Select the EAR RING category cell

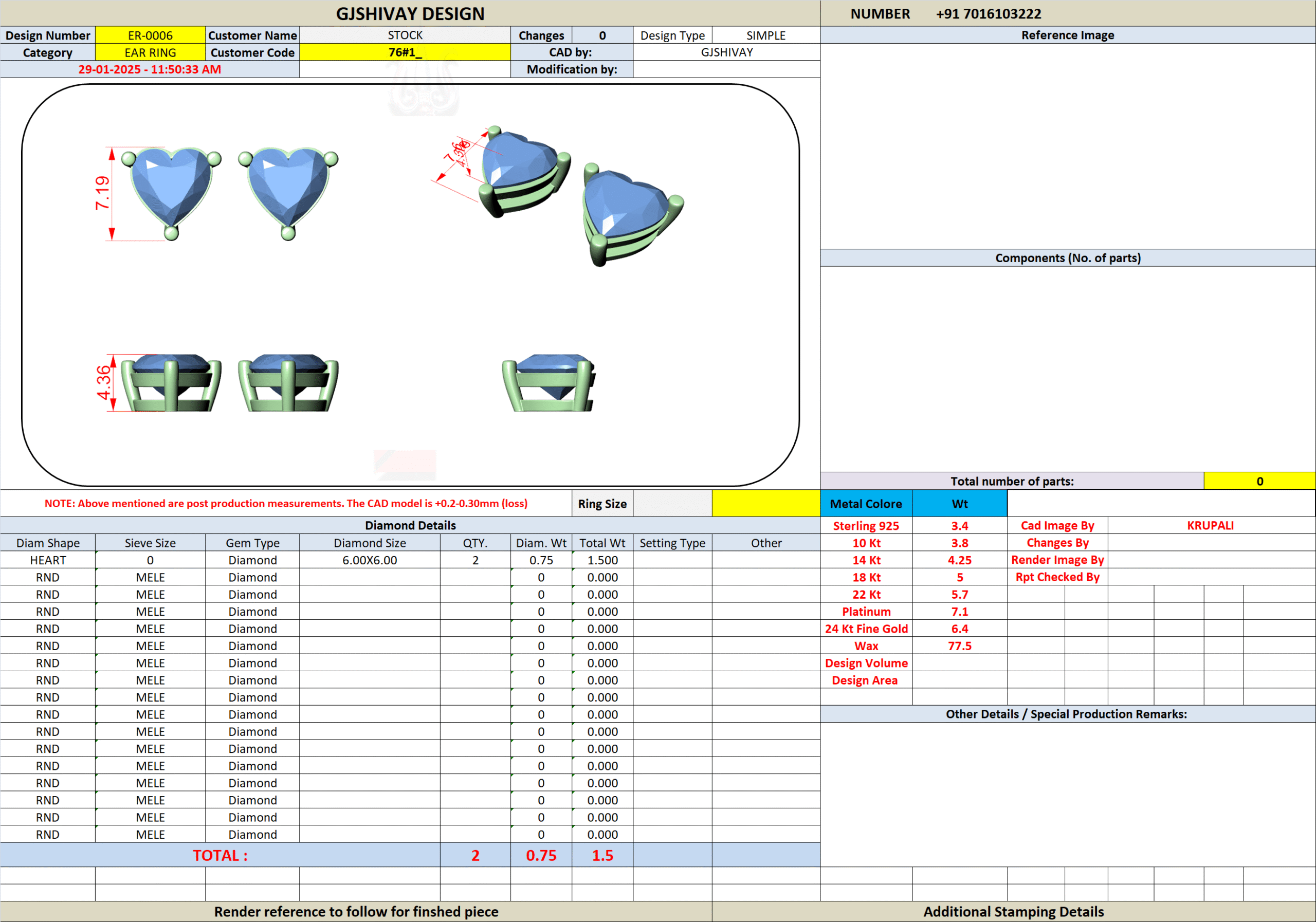[150, 53]
